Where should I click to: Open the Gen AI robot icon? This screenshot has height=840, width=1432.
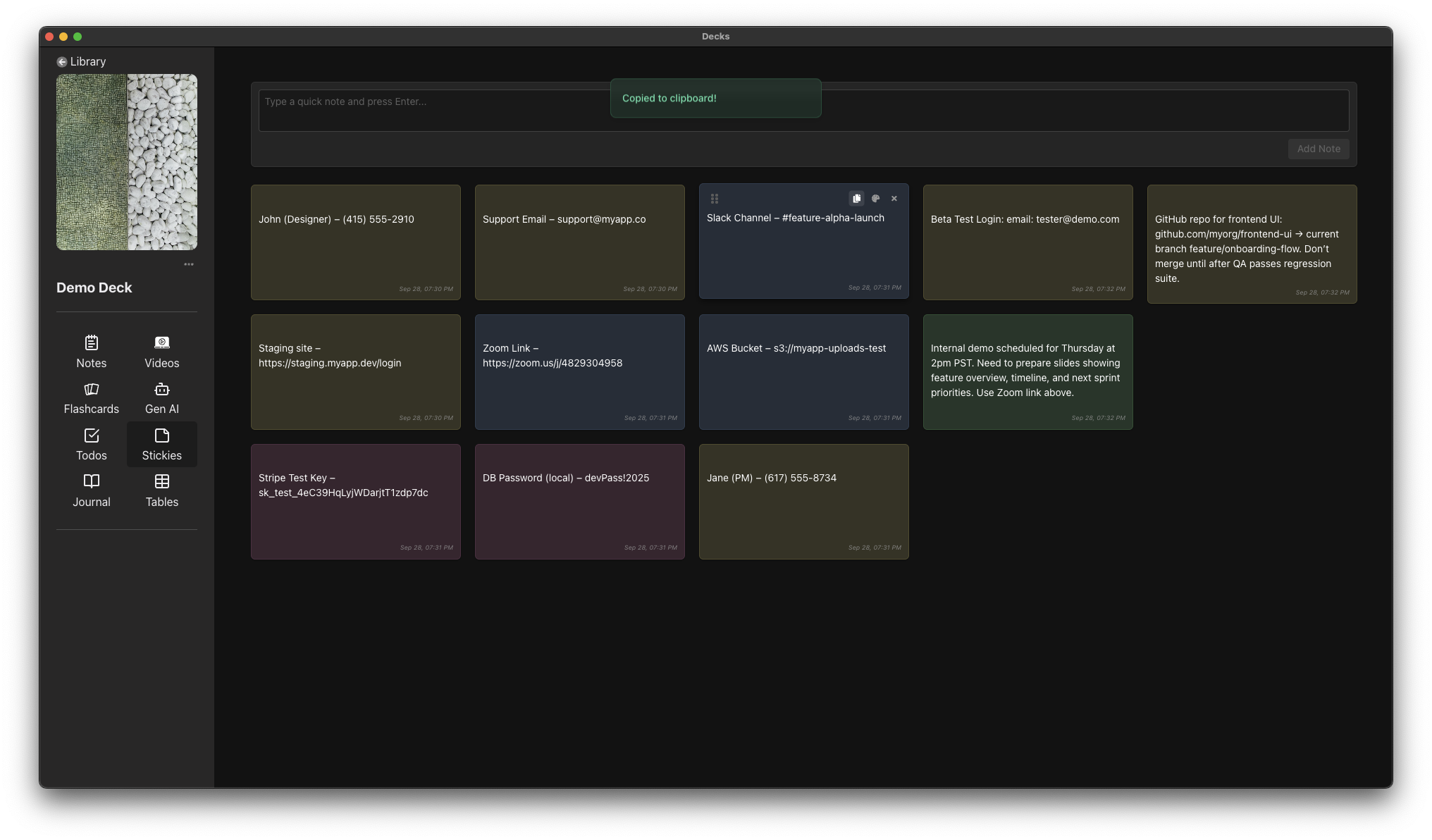162,390
